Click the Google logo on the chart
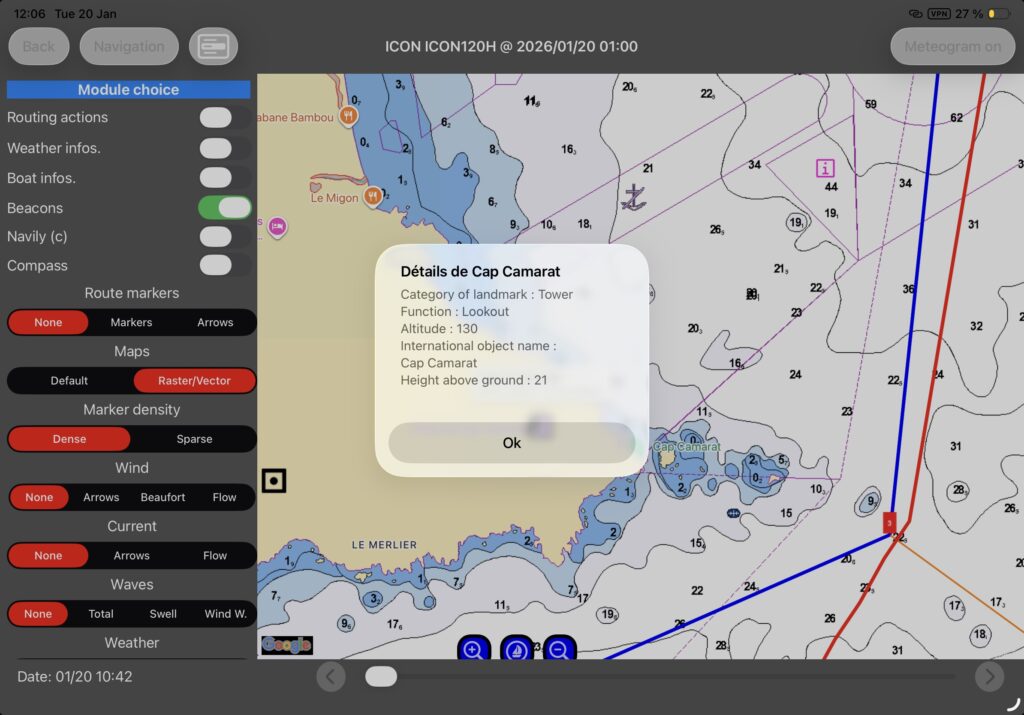The image size is (1024, 715). (285, 645)
